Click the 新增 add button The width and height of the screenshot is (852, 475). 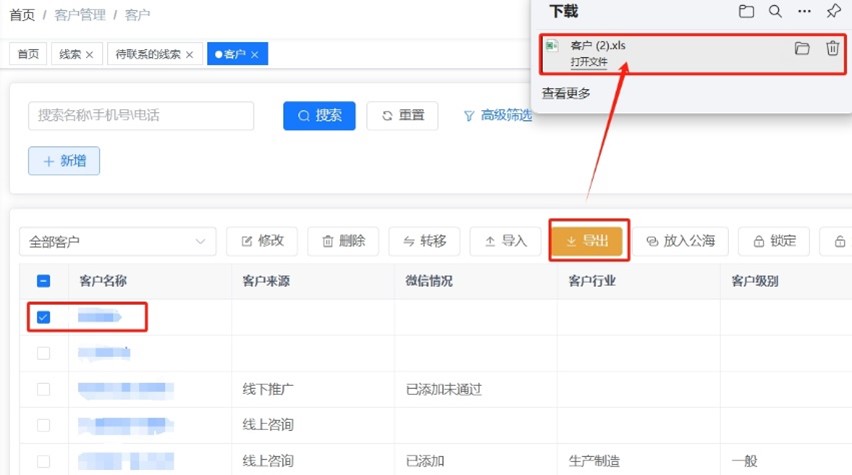(x=64, y=161)
